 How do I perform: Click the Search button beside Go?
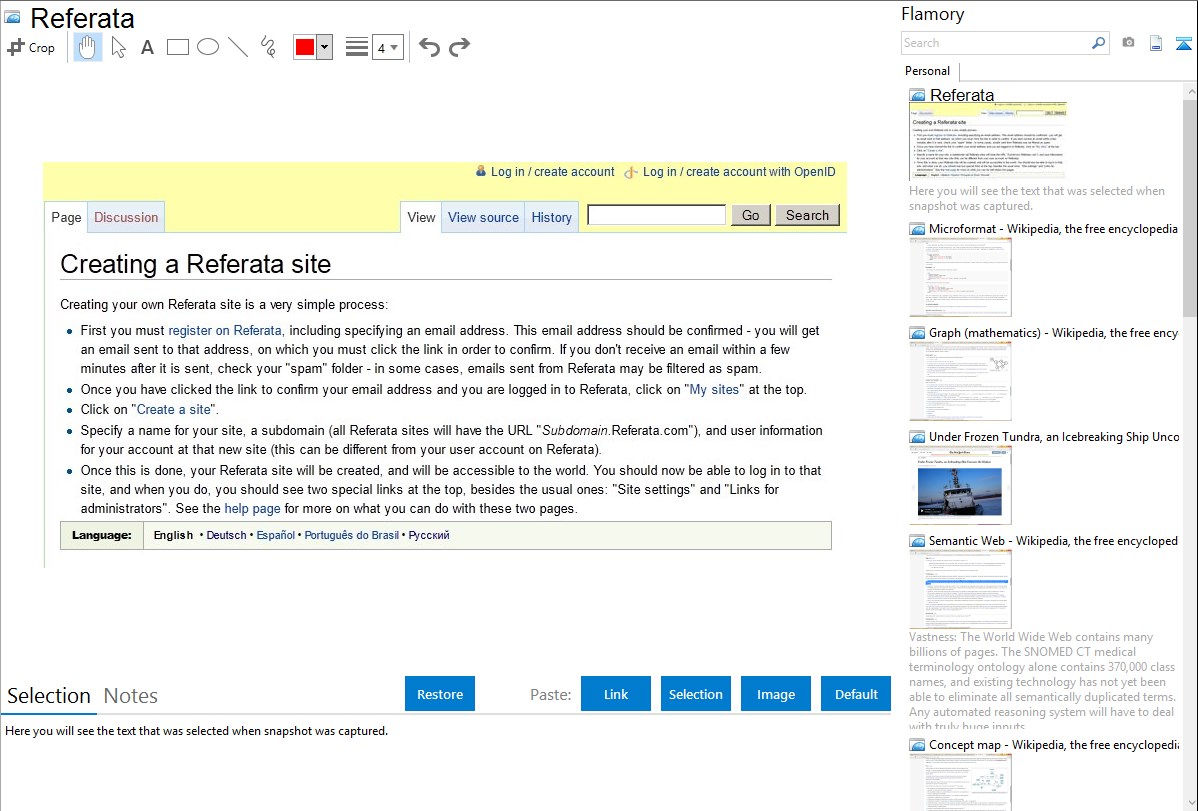[x=808, y=216]
